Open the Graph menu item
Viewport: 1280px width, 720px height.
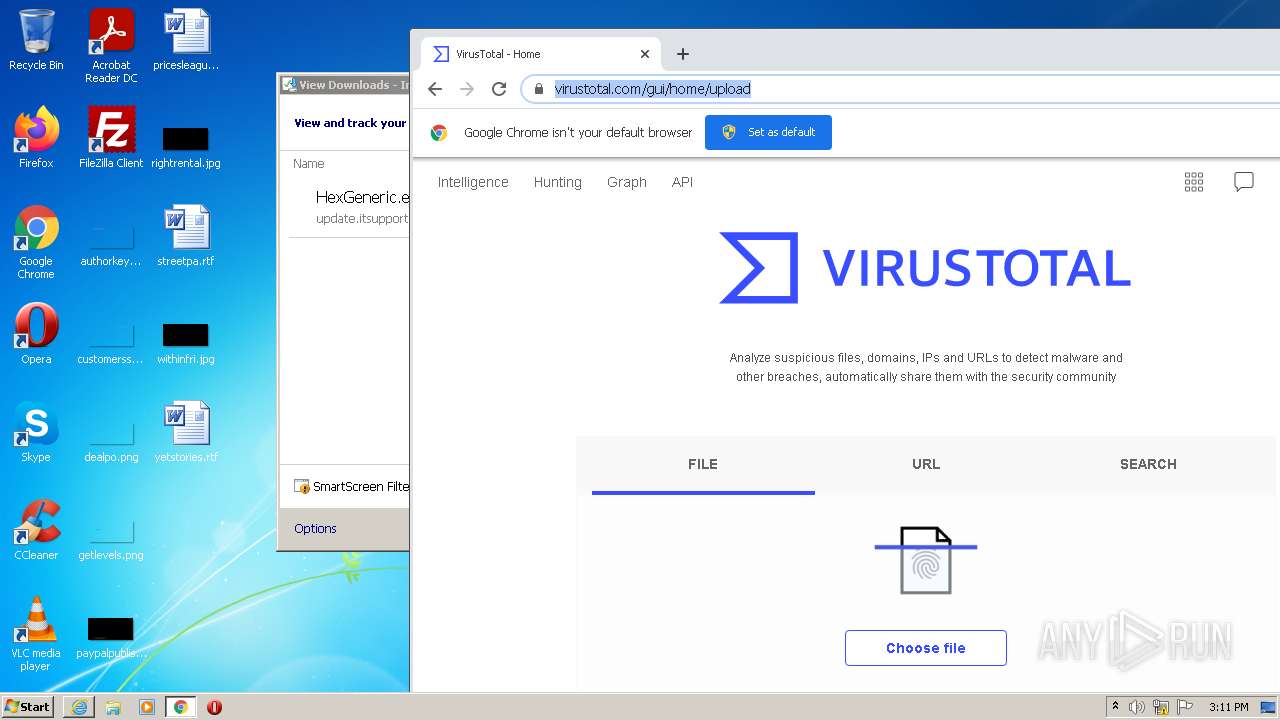627,182
